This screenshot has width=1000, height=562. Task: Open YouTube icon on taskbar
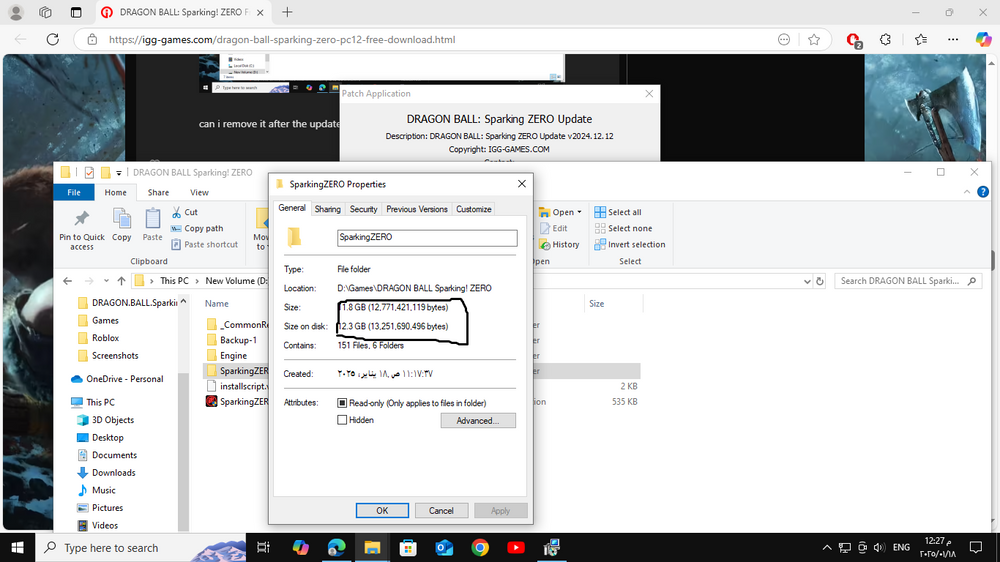pos(516,547)
